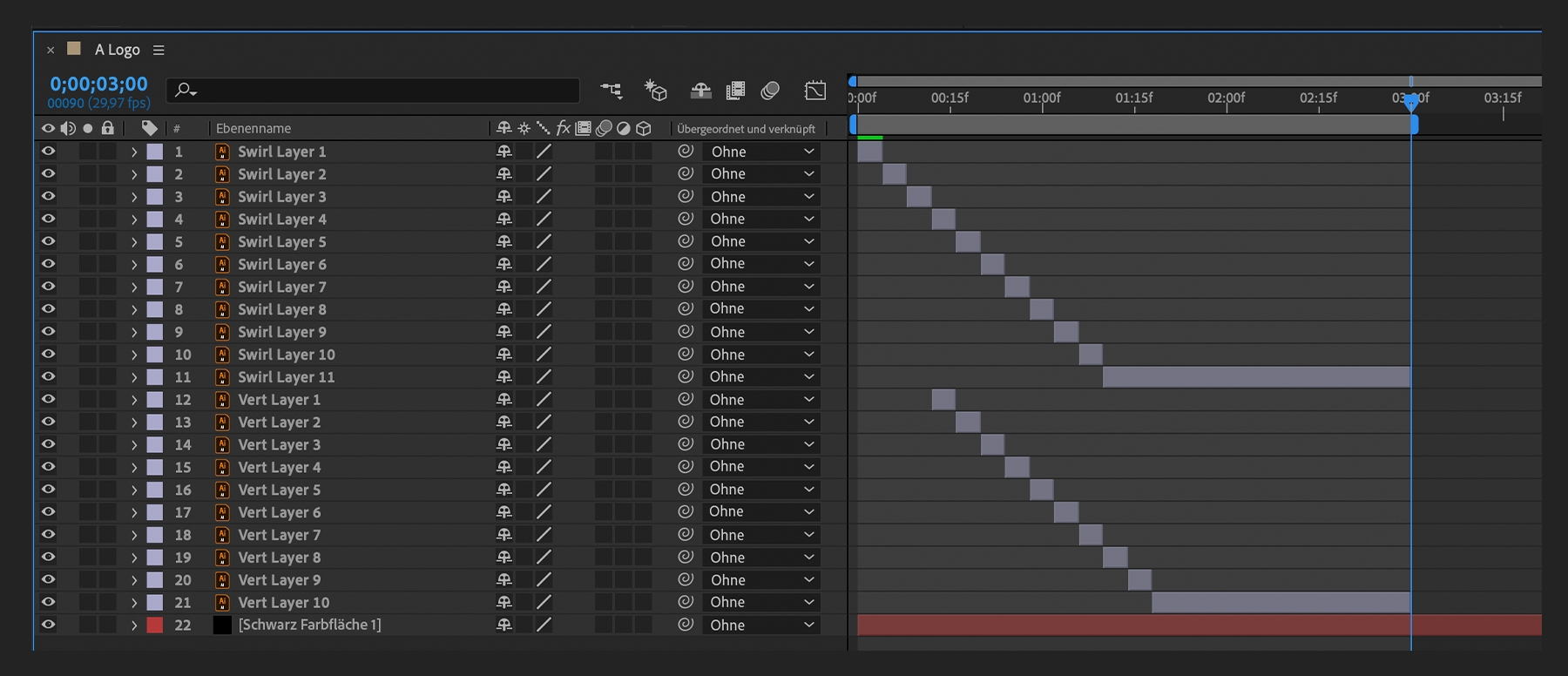The image size is (1568, 676).
Task: Hide Swirl Layer 6 with its eye icon
Action: [48, 264]
